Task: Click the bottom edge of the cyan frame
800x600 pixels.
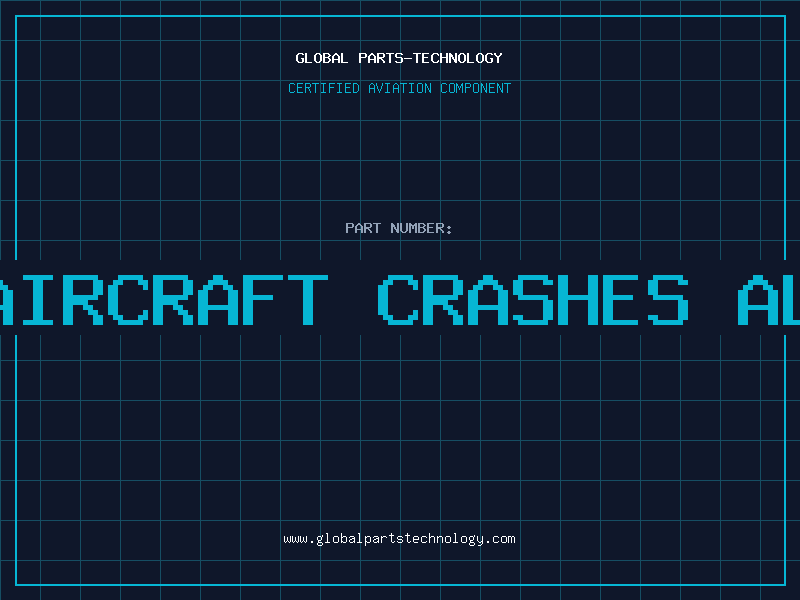Action: click(401, 585)
